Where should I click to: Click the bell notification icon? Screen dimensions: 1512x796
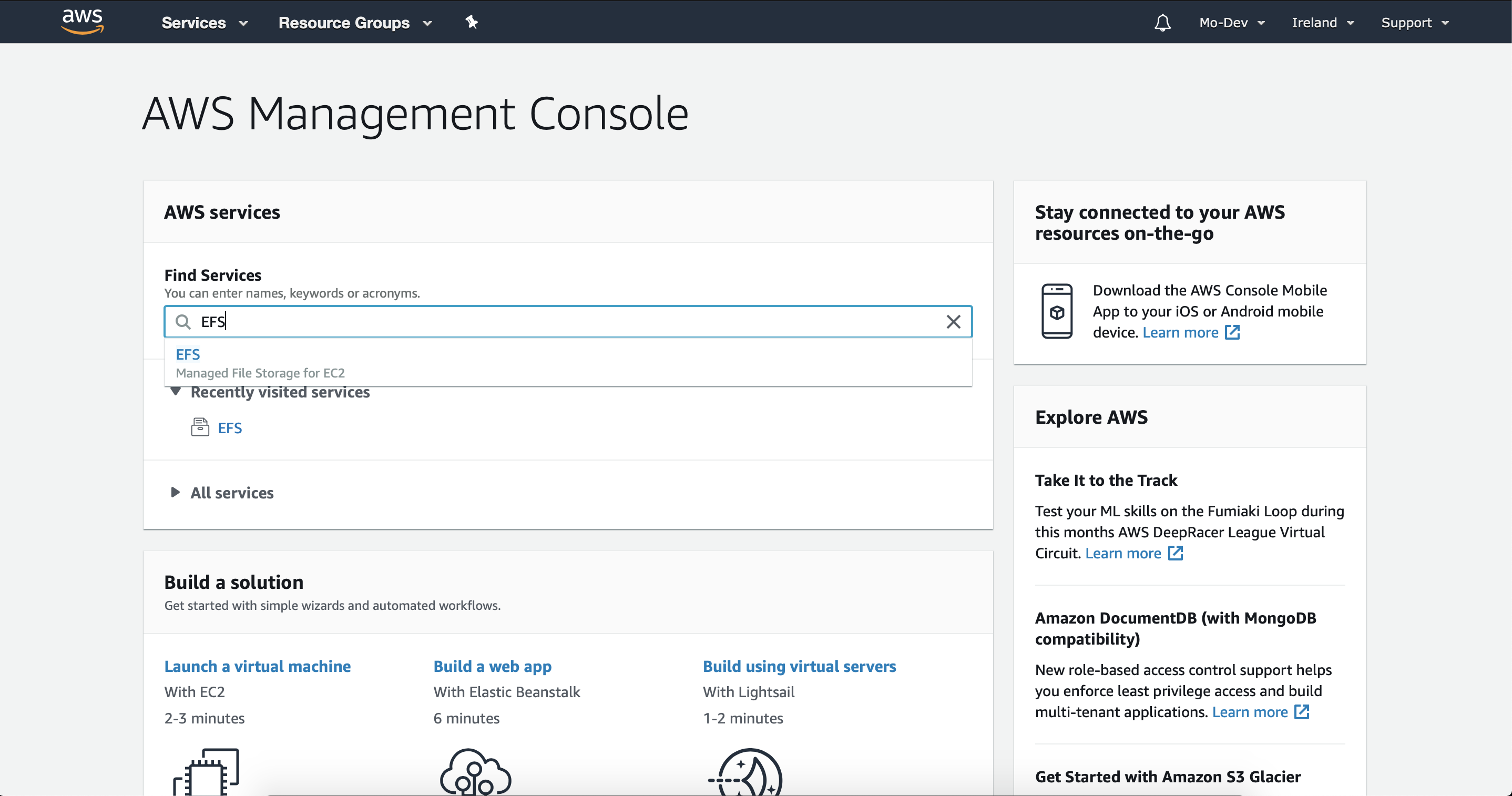1163,22
